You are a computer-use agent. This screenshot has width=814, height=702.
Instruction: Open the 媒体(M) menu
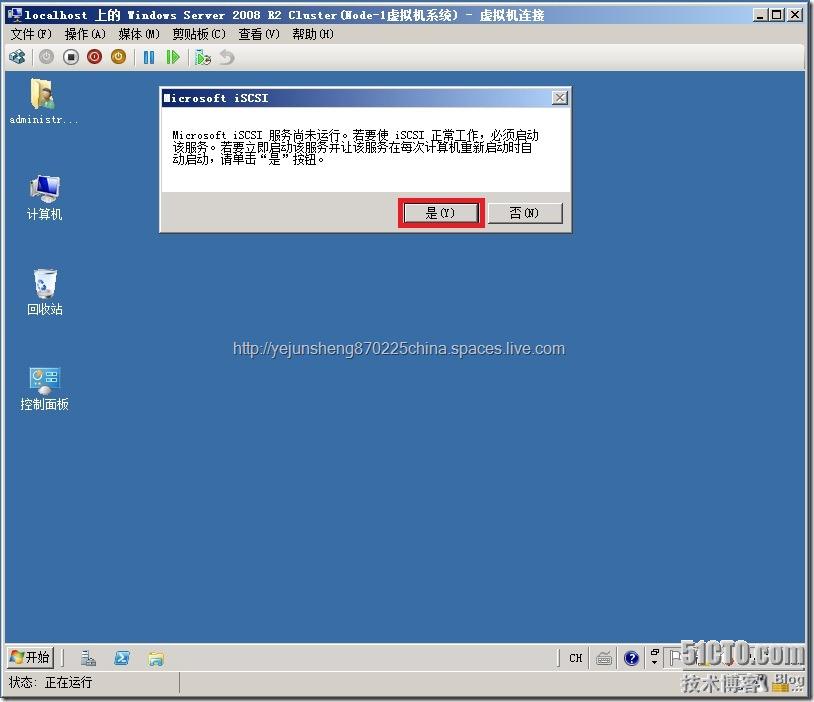[x=139, y=34]
